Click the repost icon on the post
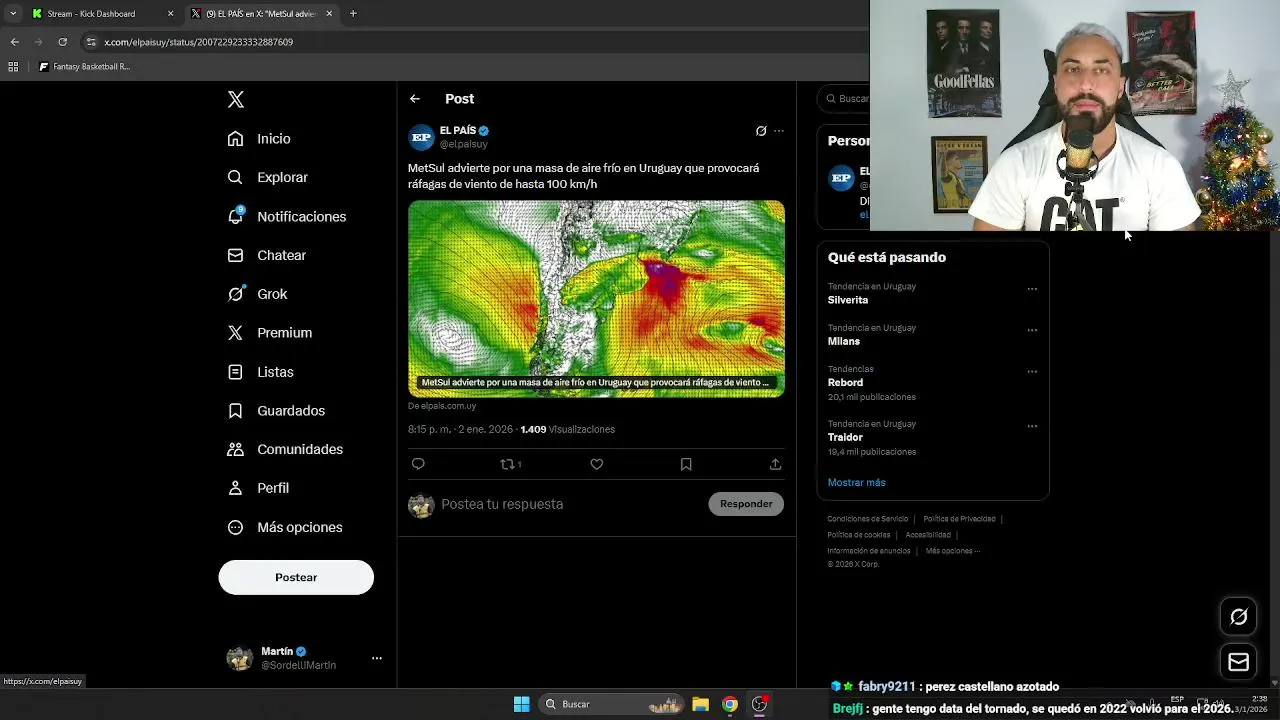Viewport: 1280px width, 720px height. (x=507, y=464)
